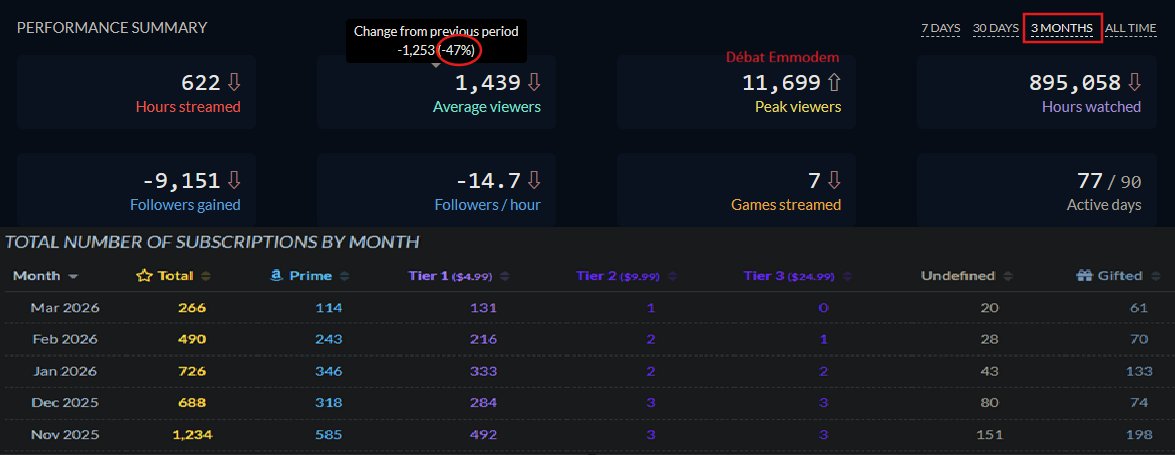Click the down arrow next to 895,058 hours watched
The width and height of the screenshot is (1175, 455).
[x=1134, y=82]
